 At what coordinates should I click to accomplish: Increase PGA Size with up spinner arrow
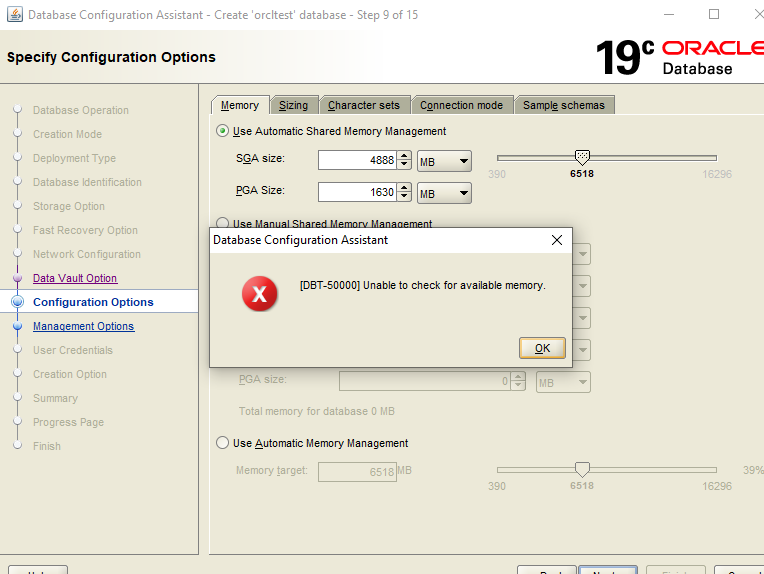(404, 188)
